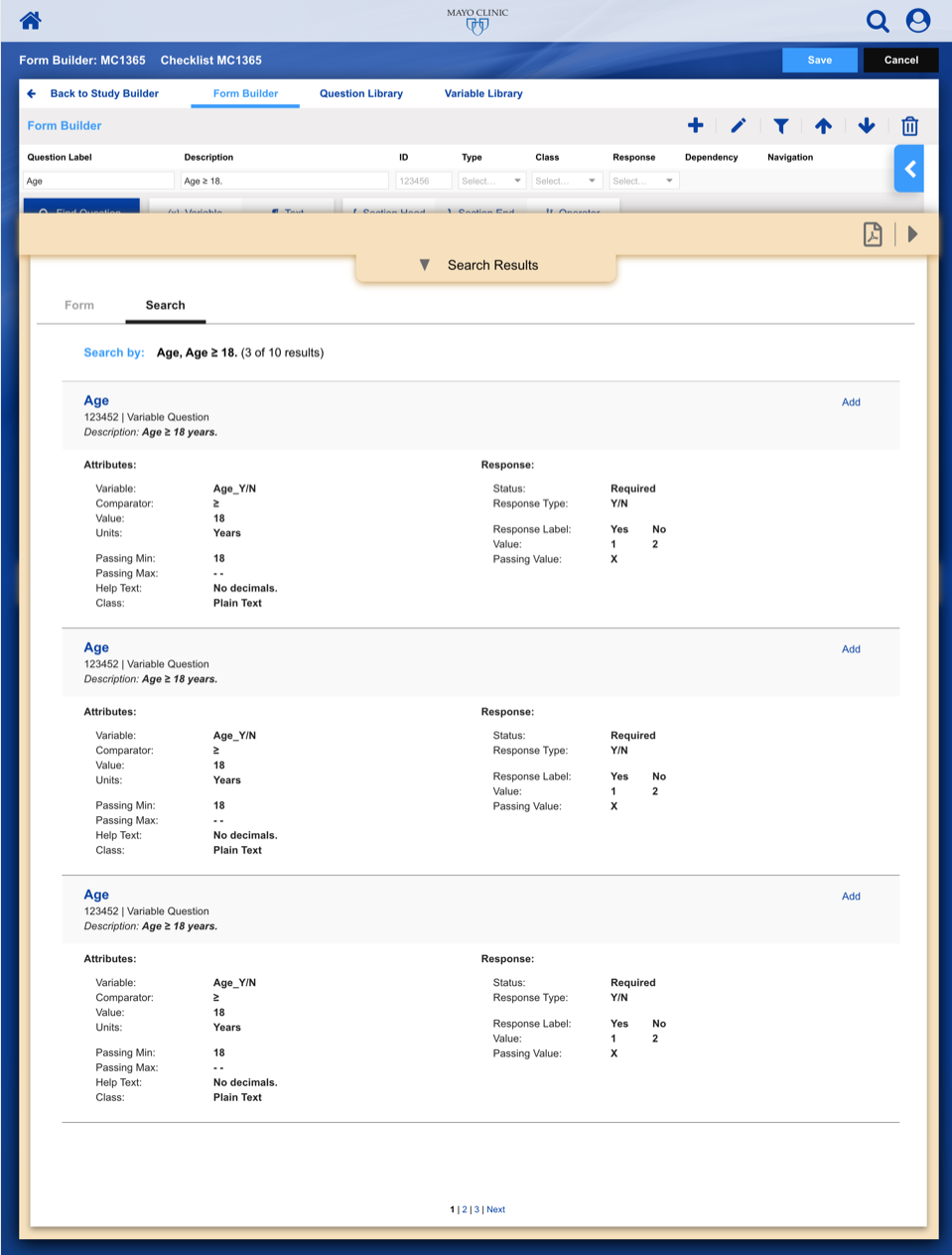The image size is (952, 1255).
Task: Open the Response Select dropdown
Action: tap(643, 181)
